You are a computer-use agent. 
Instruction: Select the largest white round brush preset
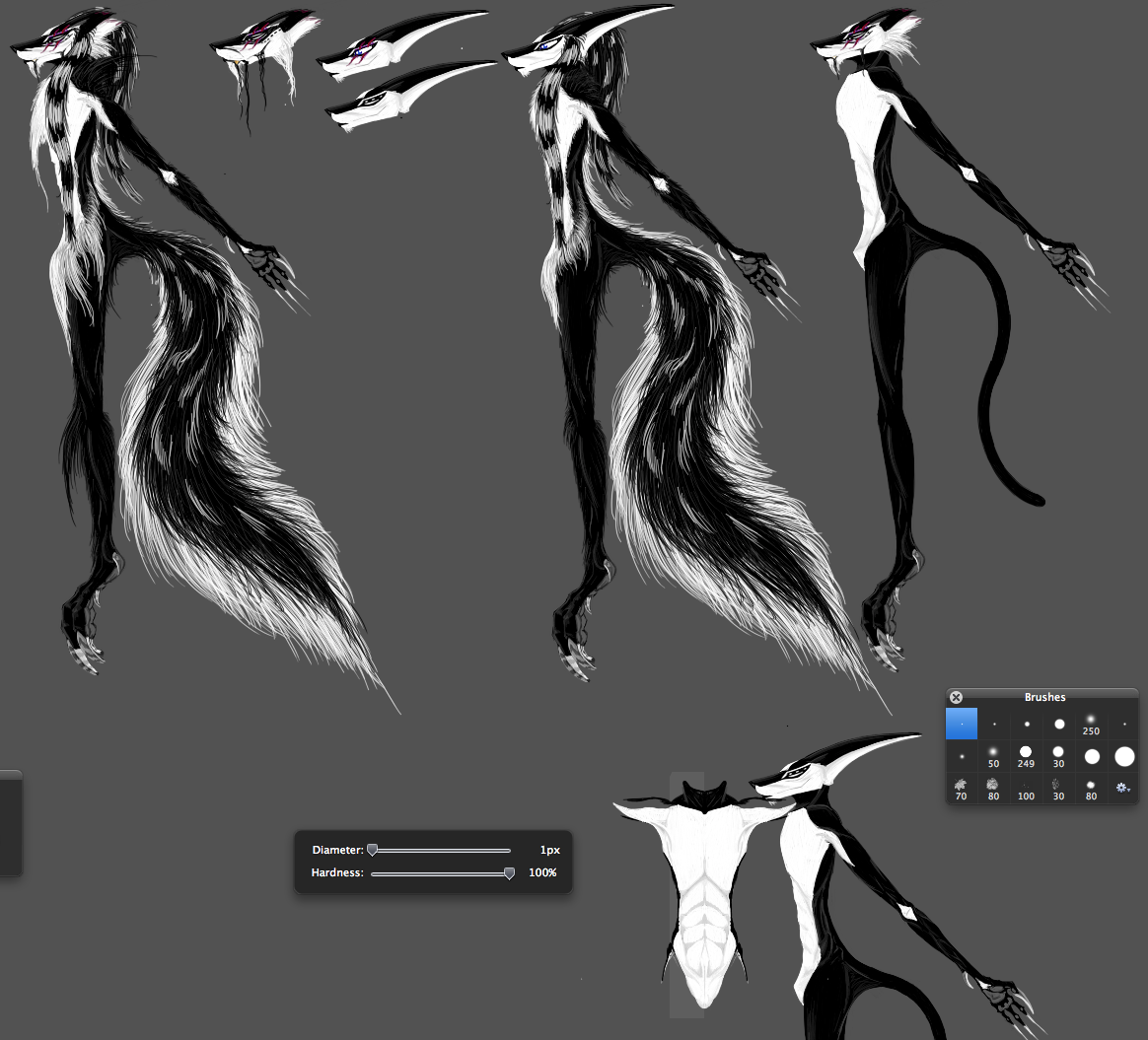click(1124, 756)
